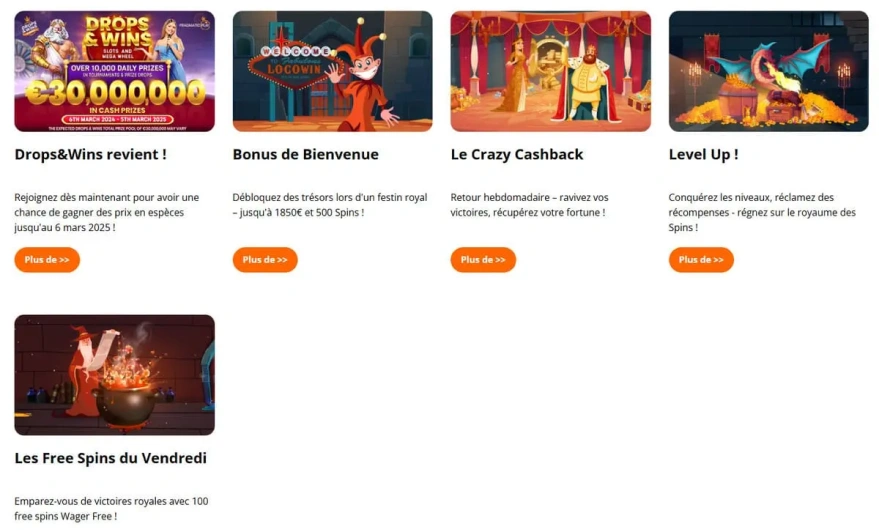
Task: Click the Locowin jester welcome image
Action: (x=332, y=71)
